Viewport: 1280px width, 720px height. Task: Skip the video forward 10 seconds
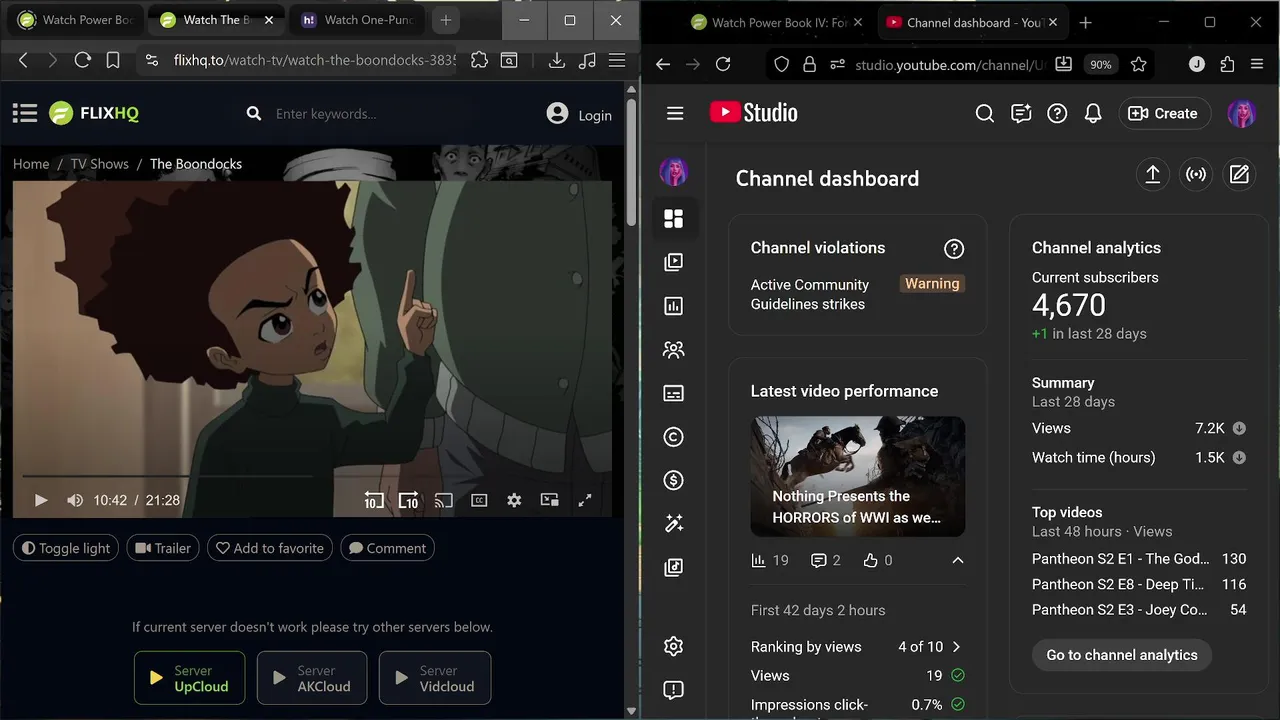pyautogui.click(x=408, y=500)
